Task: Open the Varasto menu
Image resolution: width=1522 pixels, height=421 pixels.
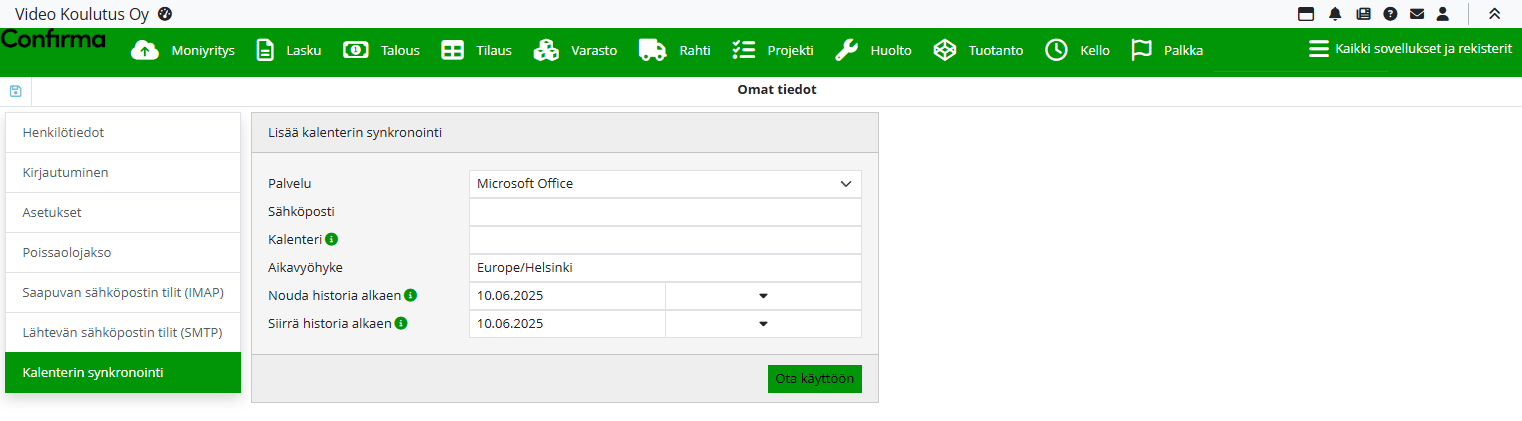Action: (x=575, y=50)
